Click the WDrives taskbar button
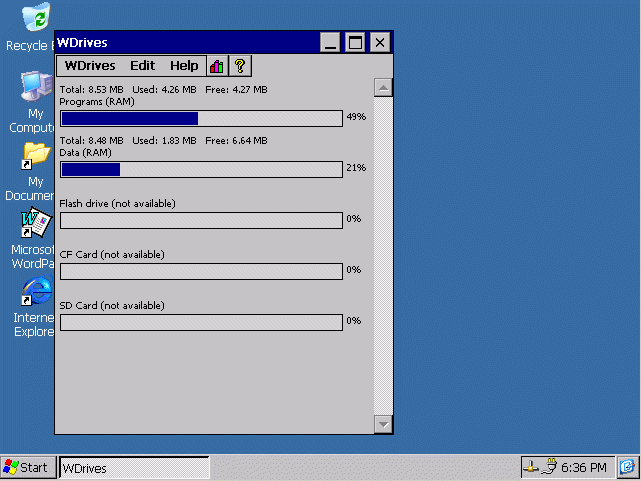Screen dimensions: 641x481 (x=133, y=468)
